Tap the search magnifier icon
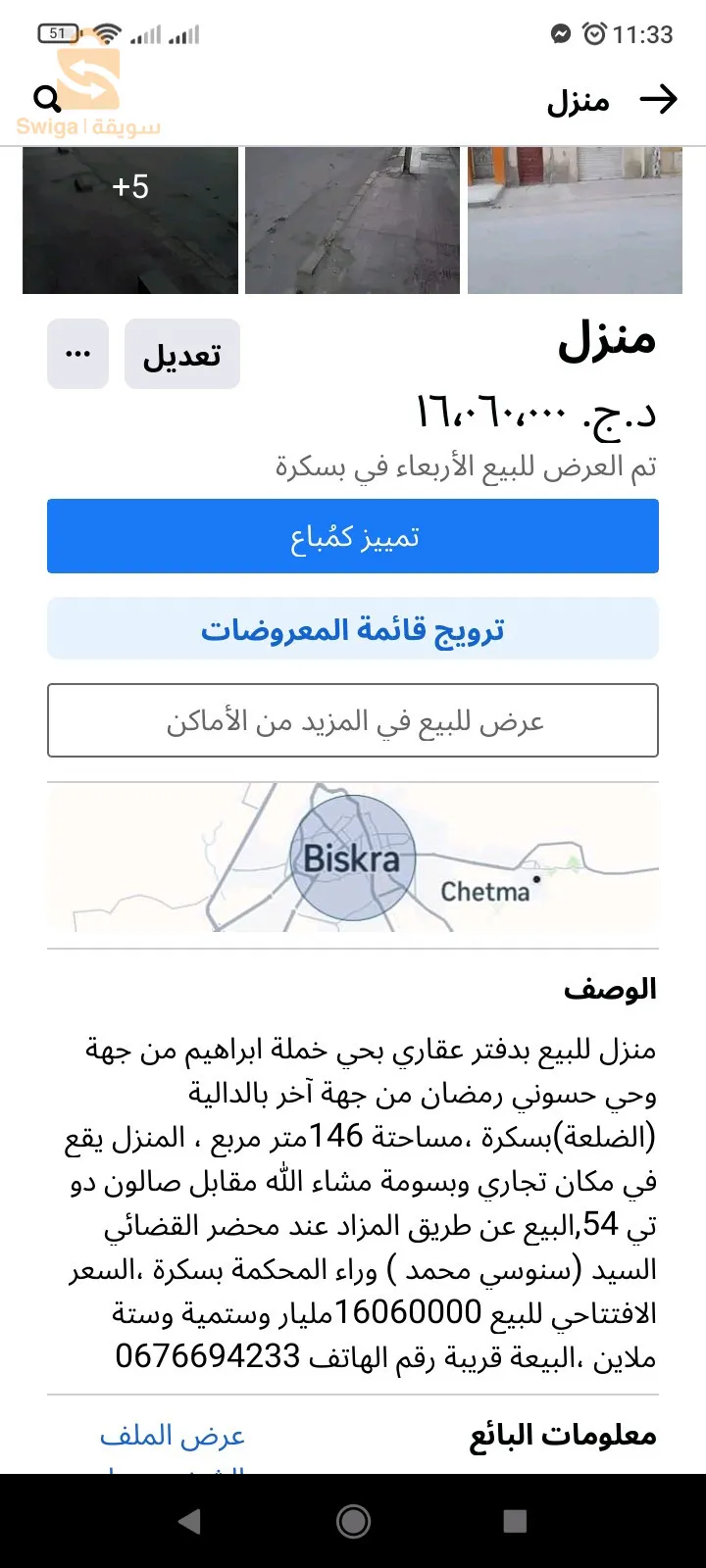 coord(46,98)
